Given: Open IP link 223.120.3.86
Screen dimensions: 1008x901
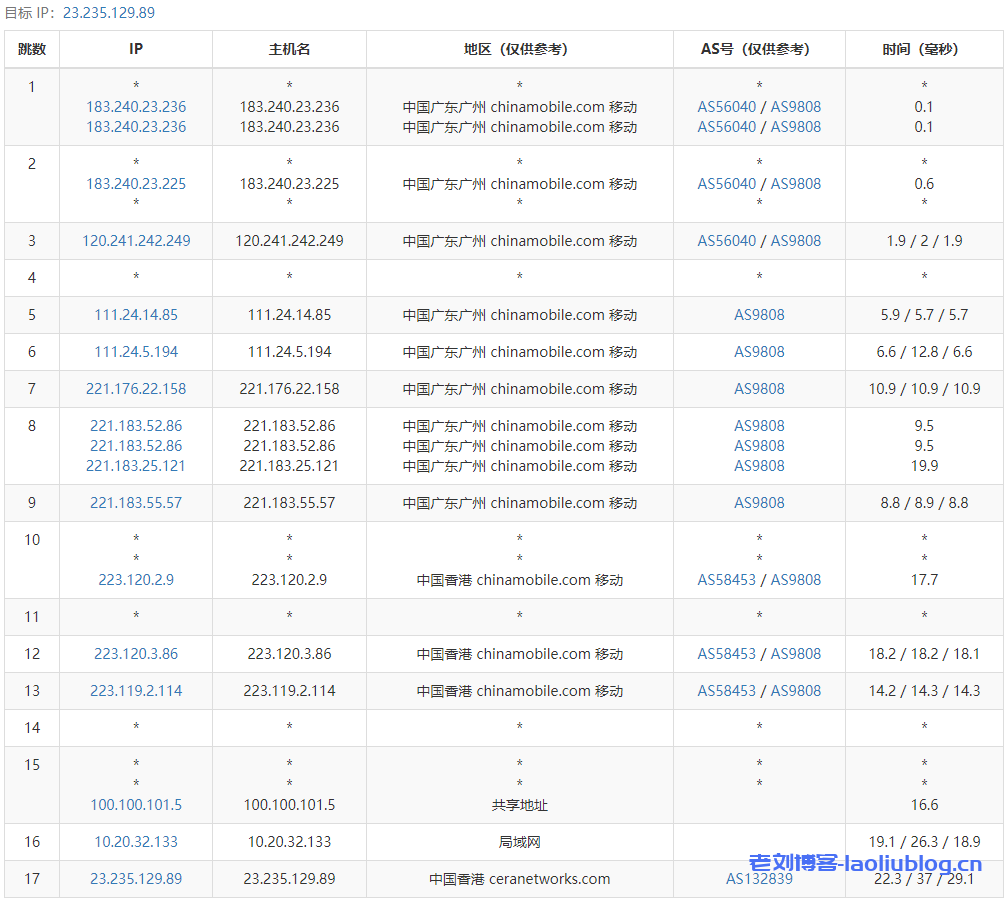Looking at the screenshot, I should [x=136, y=654].
